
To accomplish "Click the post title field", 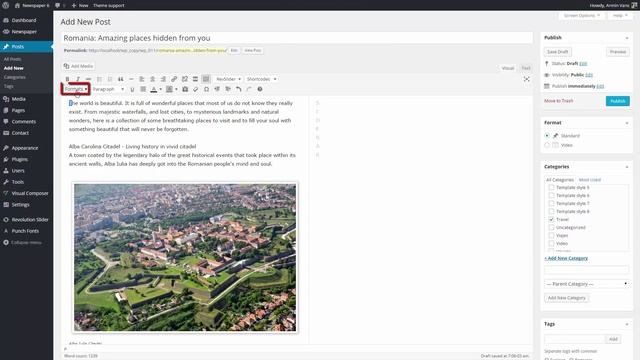I will [297, 38].
